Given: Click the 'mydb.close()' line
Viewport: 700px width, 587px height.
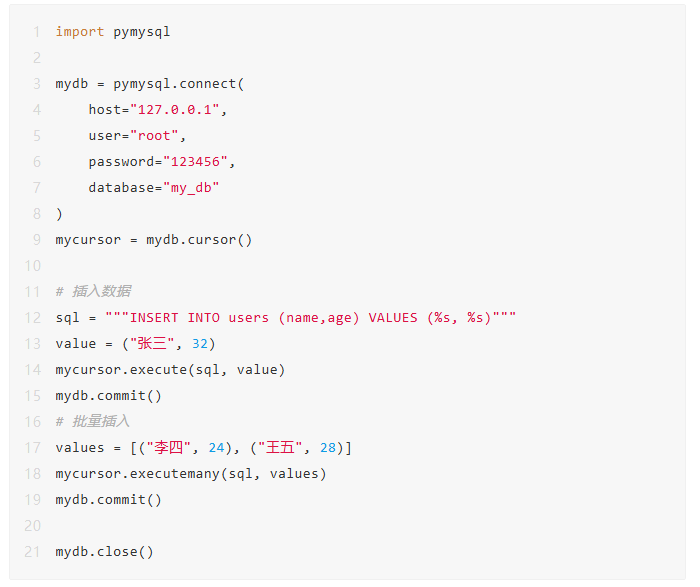Looking at the screenshot, I should 104,552.
